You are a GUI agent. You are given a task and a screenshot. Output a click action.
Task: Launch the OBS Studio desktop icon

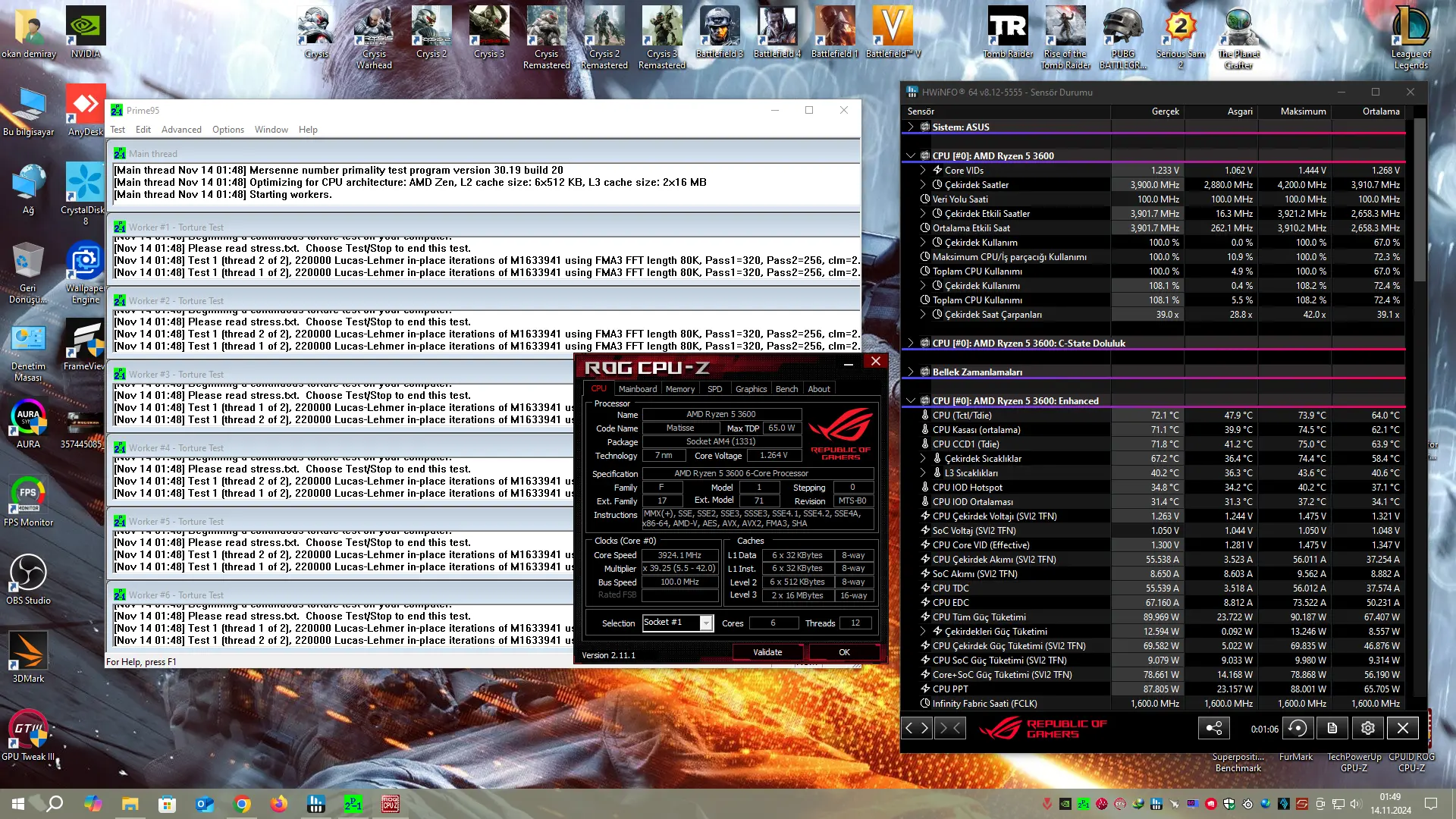click(28, 579)
